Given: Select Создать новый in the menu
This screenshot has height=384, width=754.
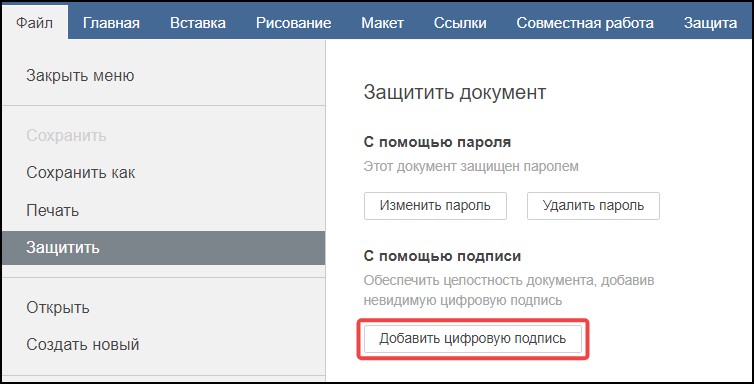Looking at the screenshot, I should [163, 344].
